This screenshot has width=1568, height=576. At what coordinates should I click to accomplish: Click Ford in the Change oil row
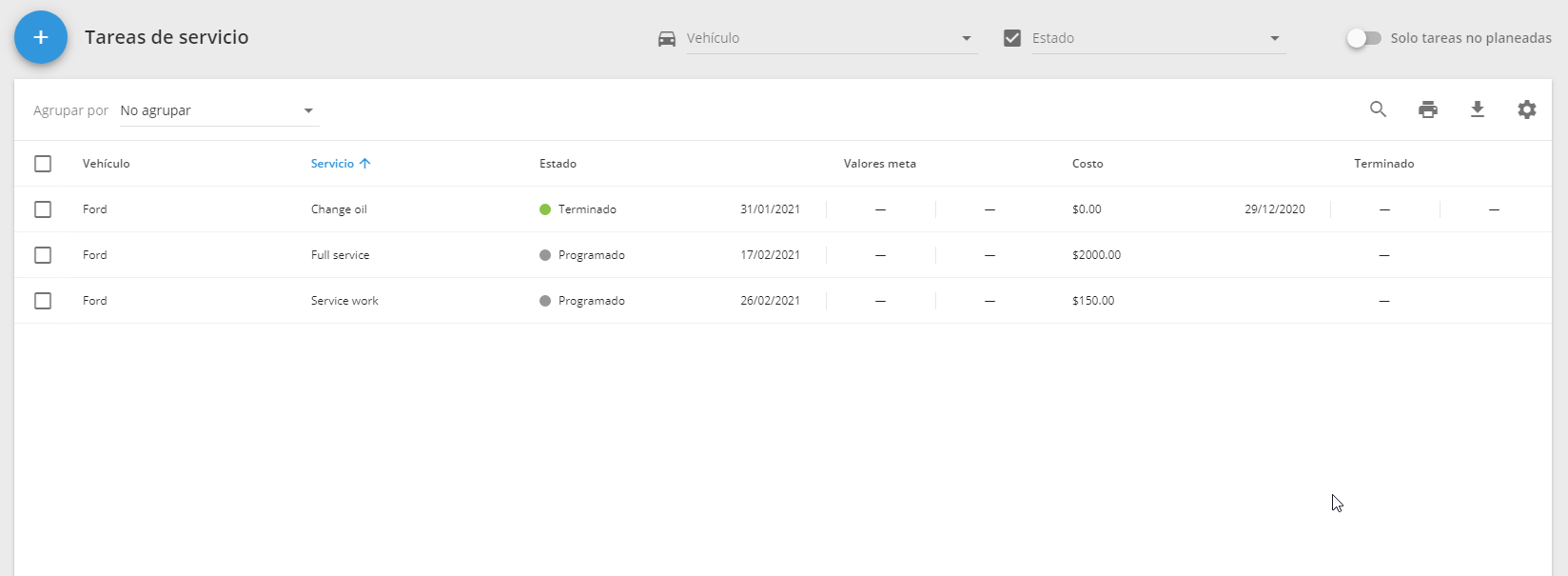[x=95, y=209]
